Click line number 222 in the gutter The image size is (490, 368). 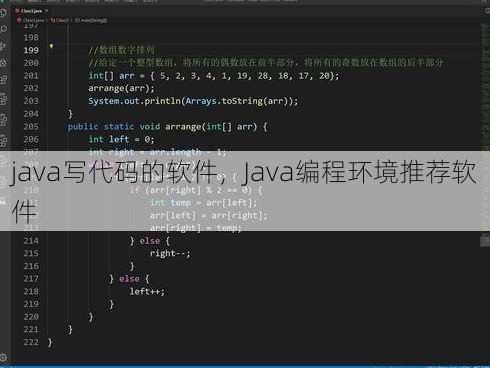[31, 342]
